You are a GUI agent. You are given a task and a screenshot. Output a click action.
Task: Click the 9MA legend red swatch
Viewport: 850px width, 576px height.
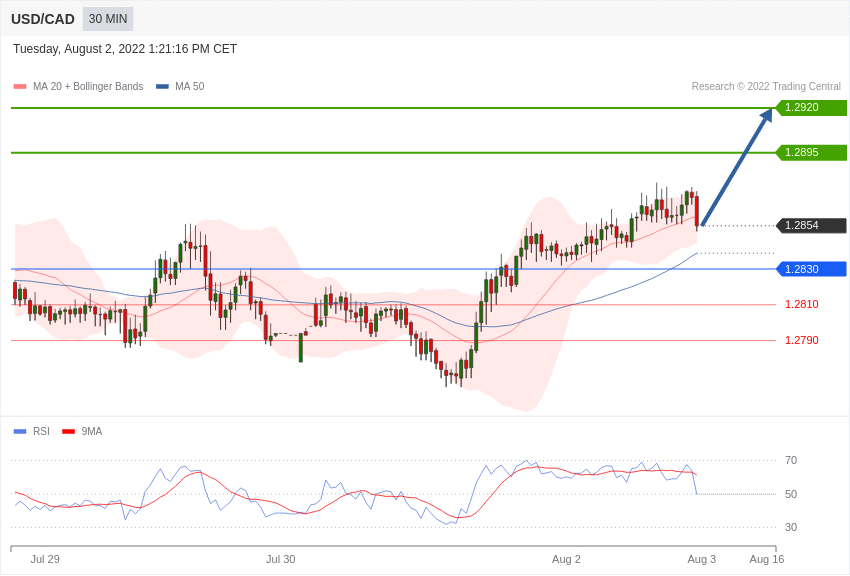click(69, 432)
